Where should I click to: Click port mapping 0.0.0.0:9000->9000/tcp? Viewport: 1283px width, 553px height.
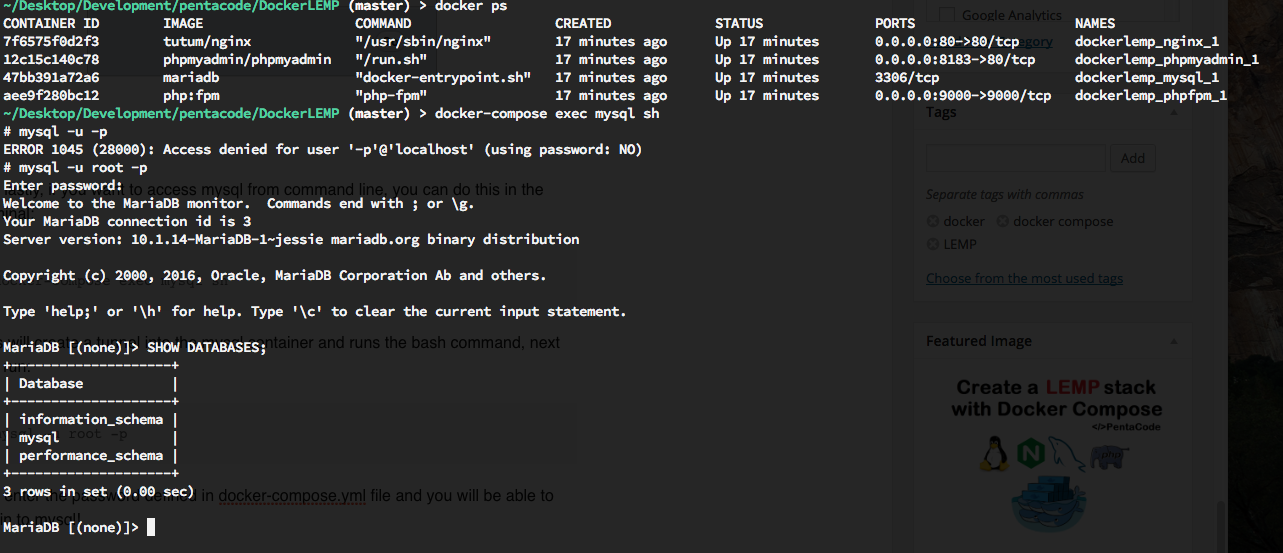963,96
